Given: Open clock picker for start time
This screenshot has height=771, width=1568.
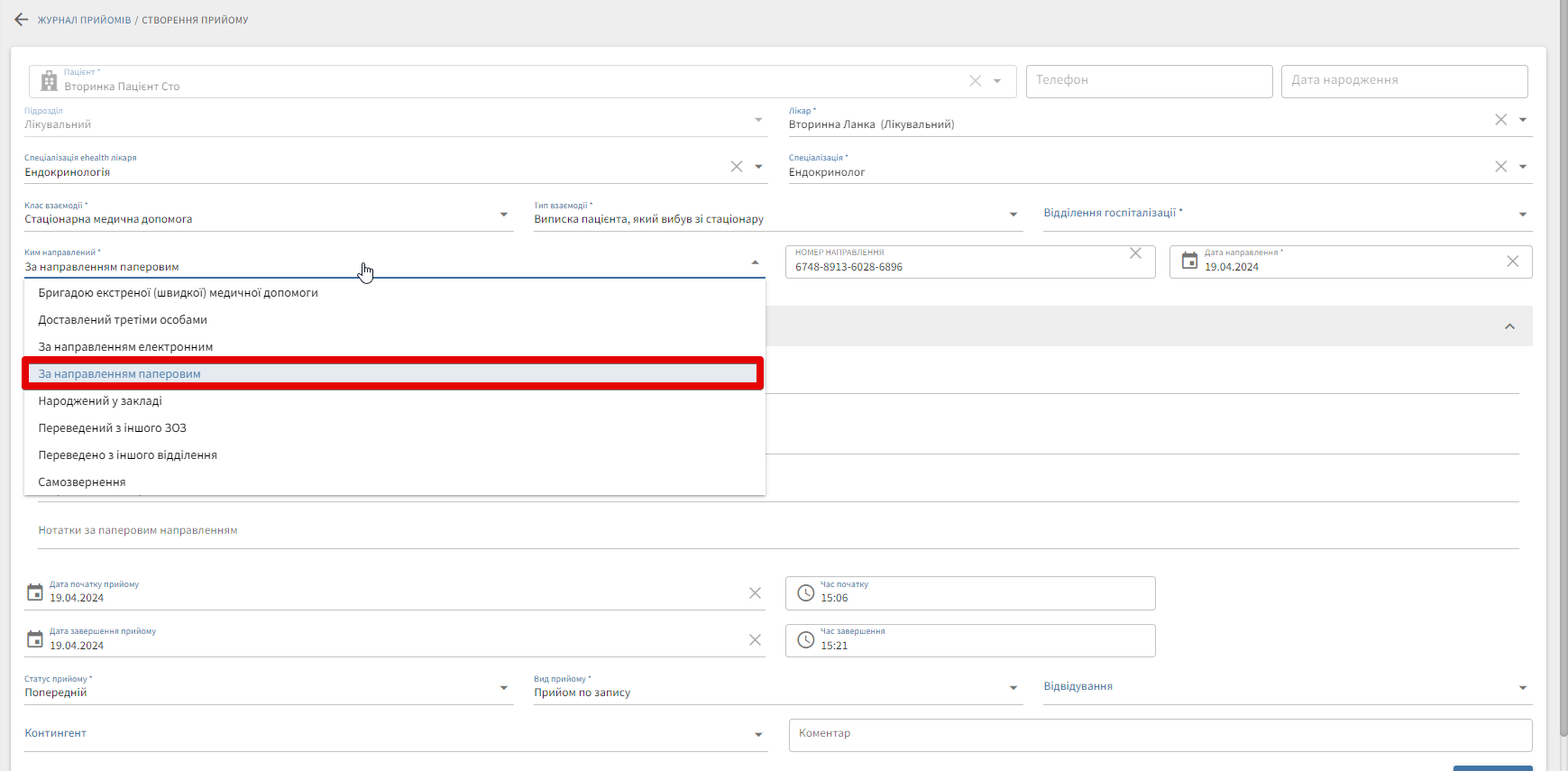Looking at the screenshot, I should [806, 593].
